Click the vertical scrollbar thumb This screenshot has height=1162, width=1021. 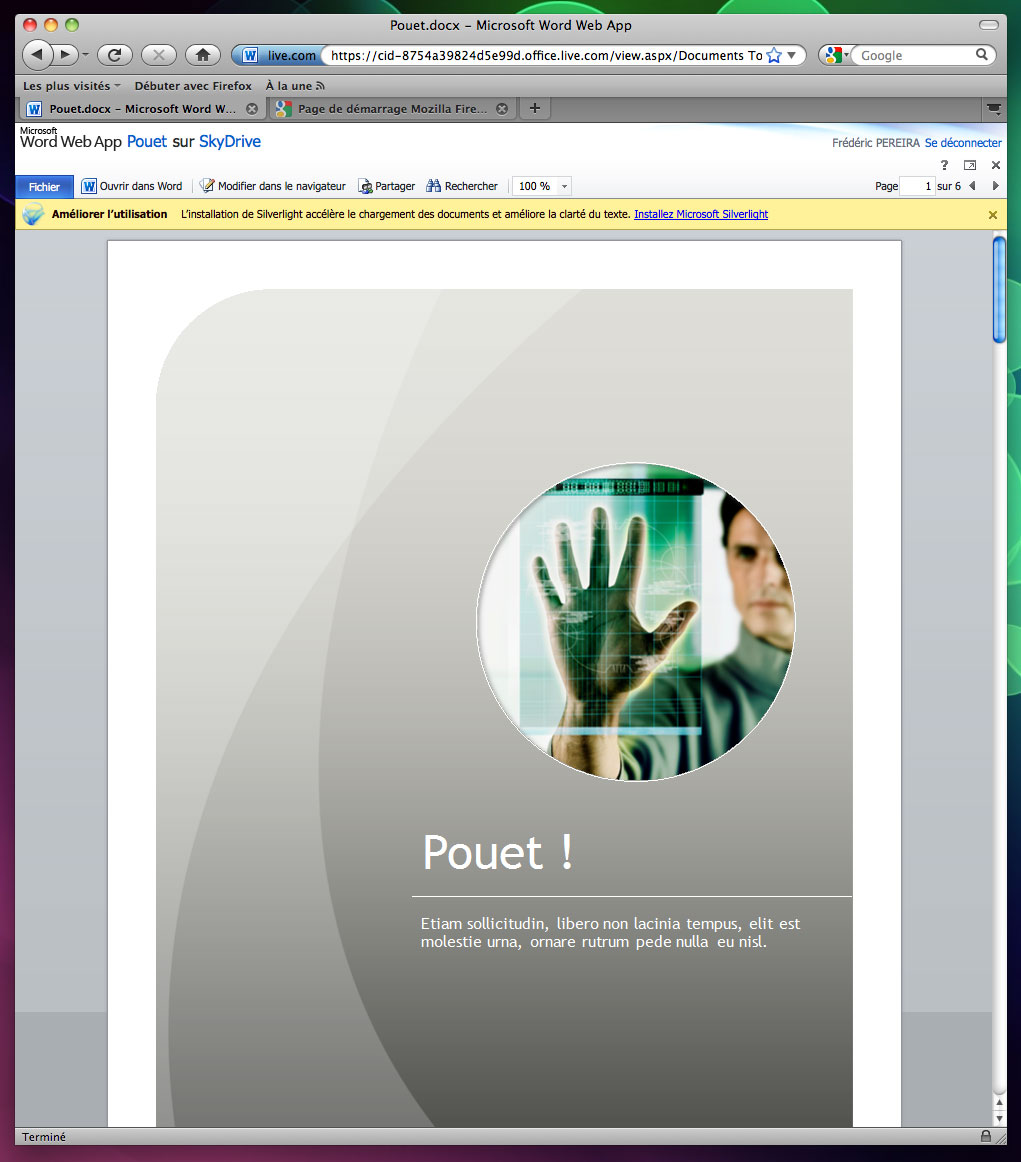pyautogui.click(x=999, y=289)
